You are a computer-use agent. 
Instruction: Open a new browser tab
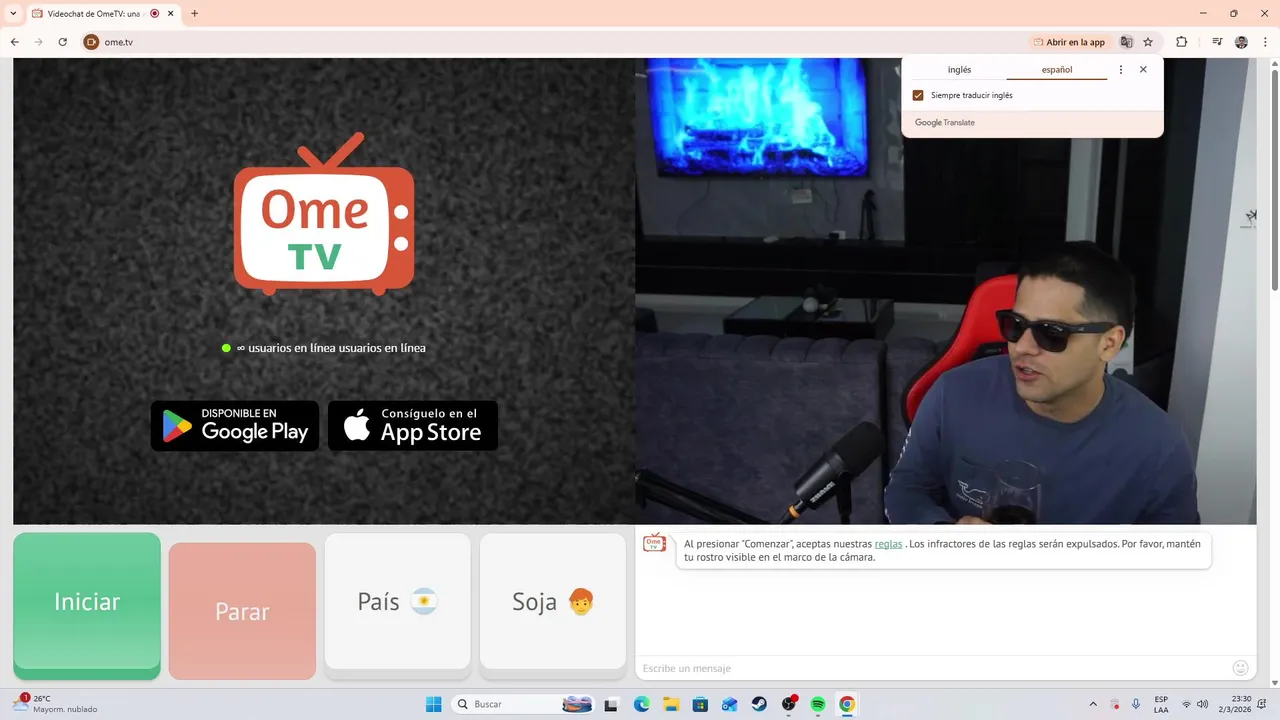coord(194,14)
